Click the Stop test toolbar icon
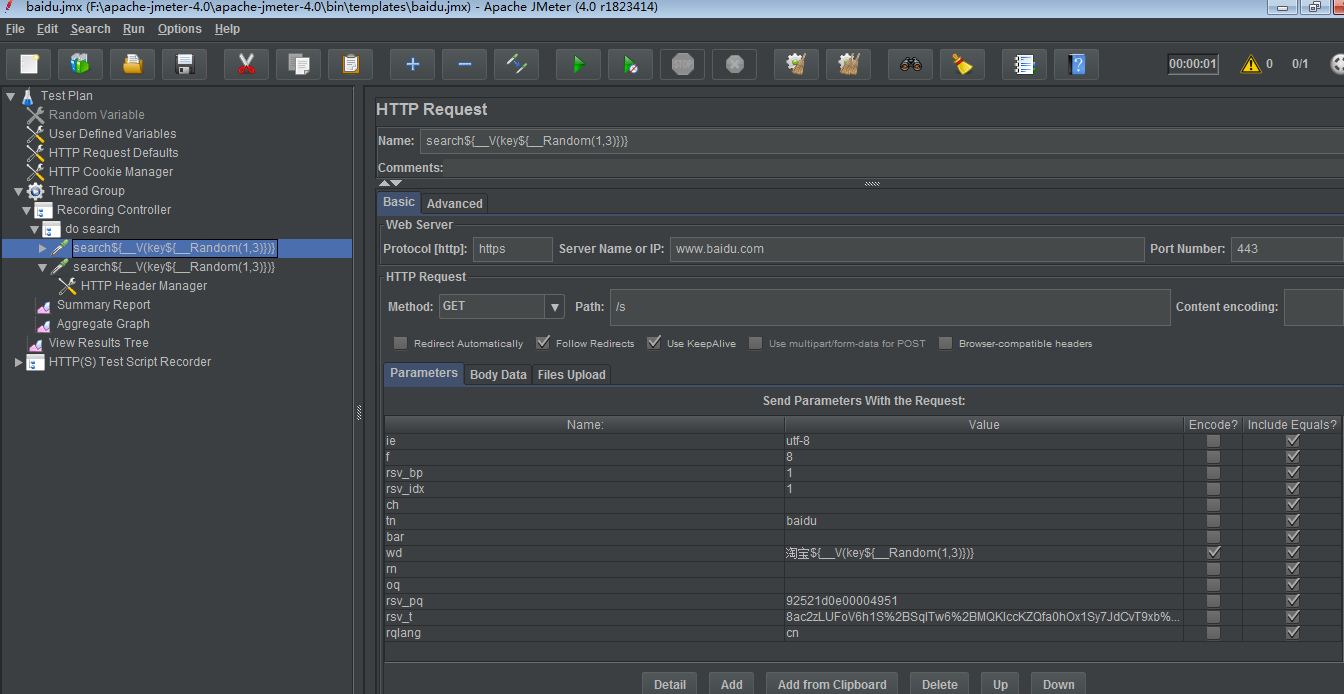Image resolution: width=1344 pixels, height=694 pixels. pyautogui.click(x=683, y=65)
